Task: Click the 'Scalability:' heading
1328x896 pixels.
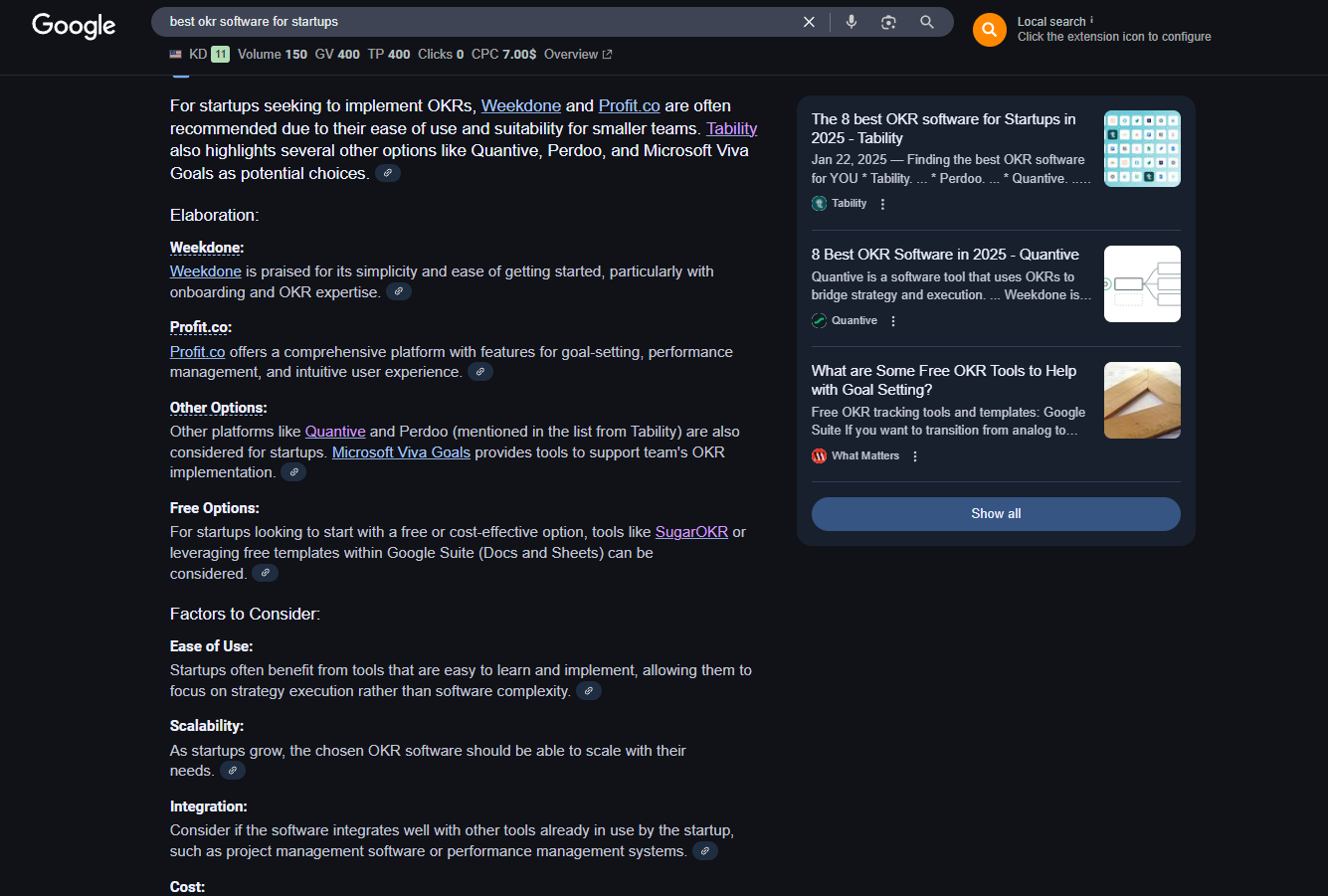Action: point(207,726)
